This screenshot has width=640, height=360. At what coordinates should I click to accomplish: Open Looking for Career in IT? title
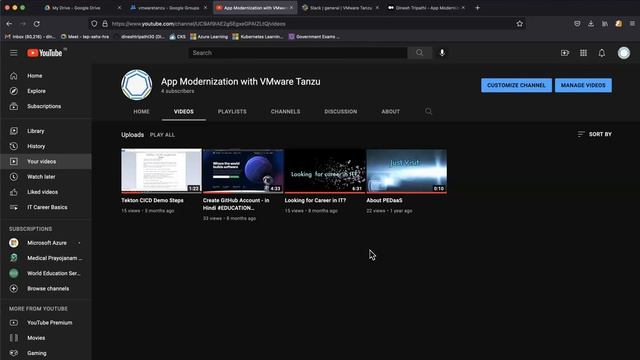click(315, 200)
